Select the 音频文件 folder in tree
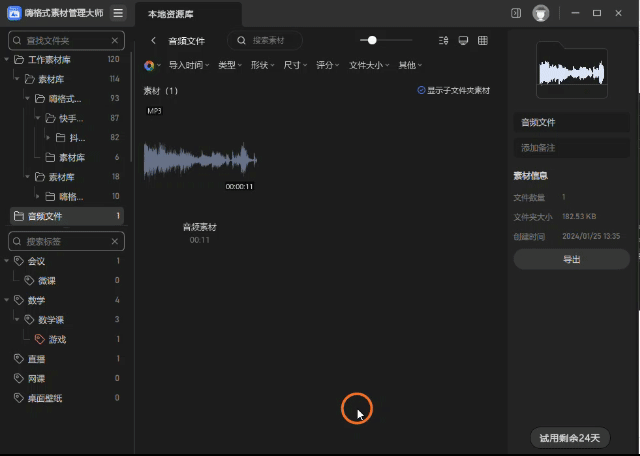 click(x=67, y=216)
